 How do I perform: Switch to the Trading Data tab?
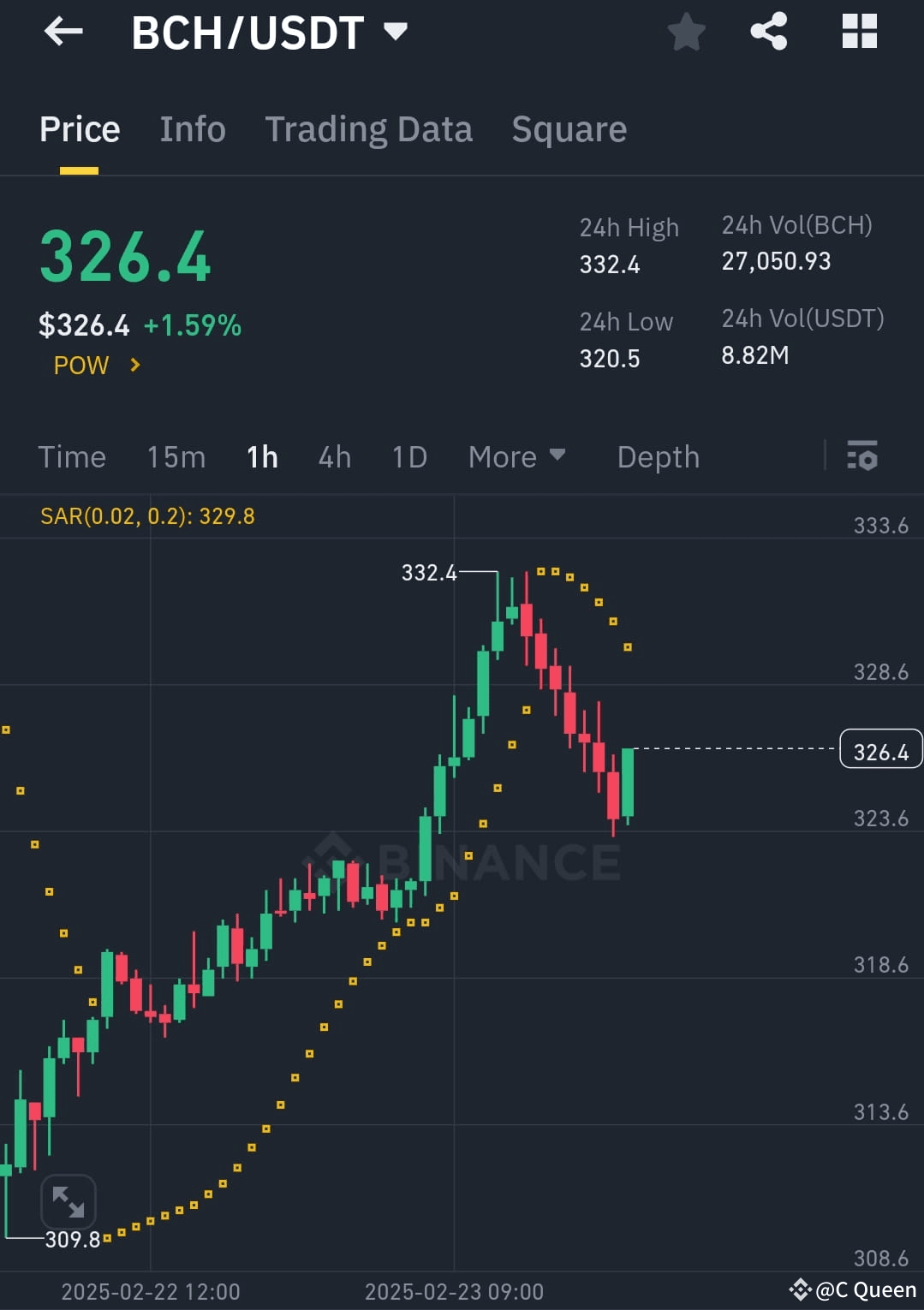368,128
